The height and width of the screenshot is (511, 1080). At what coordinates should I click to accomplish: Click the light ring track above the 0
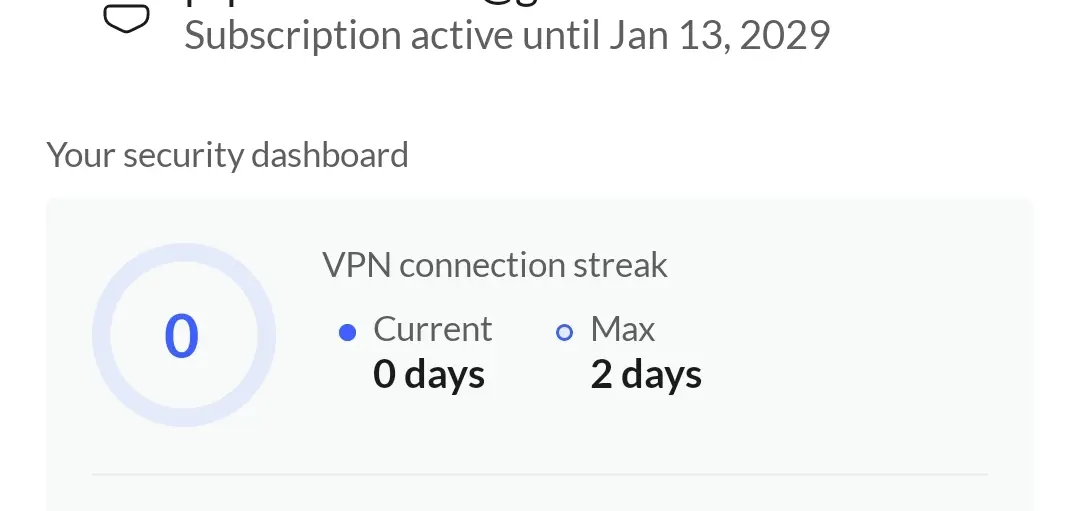[184, 253]
